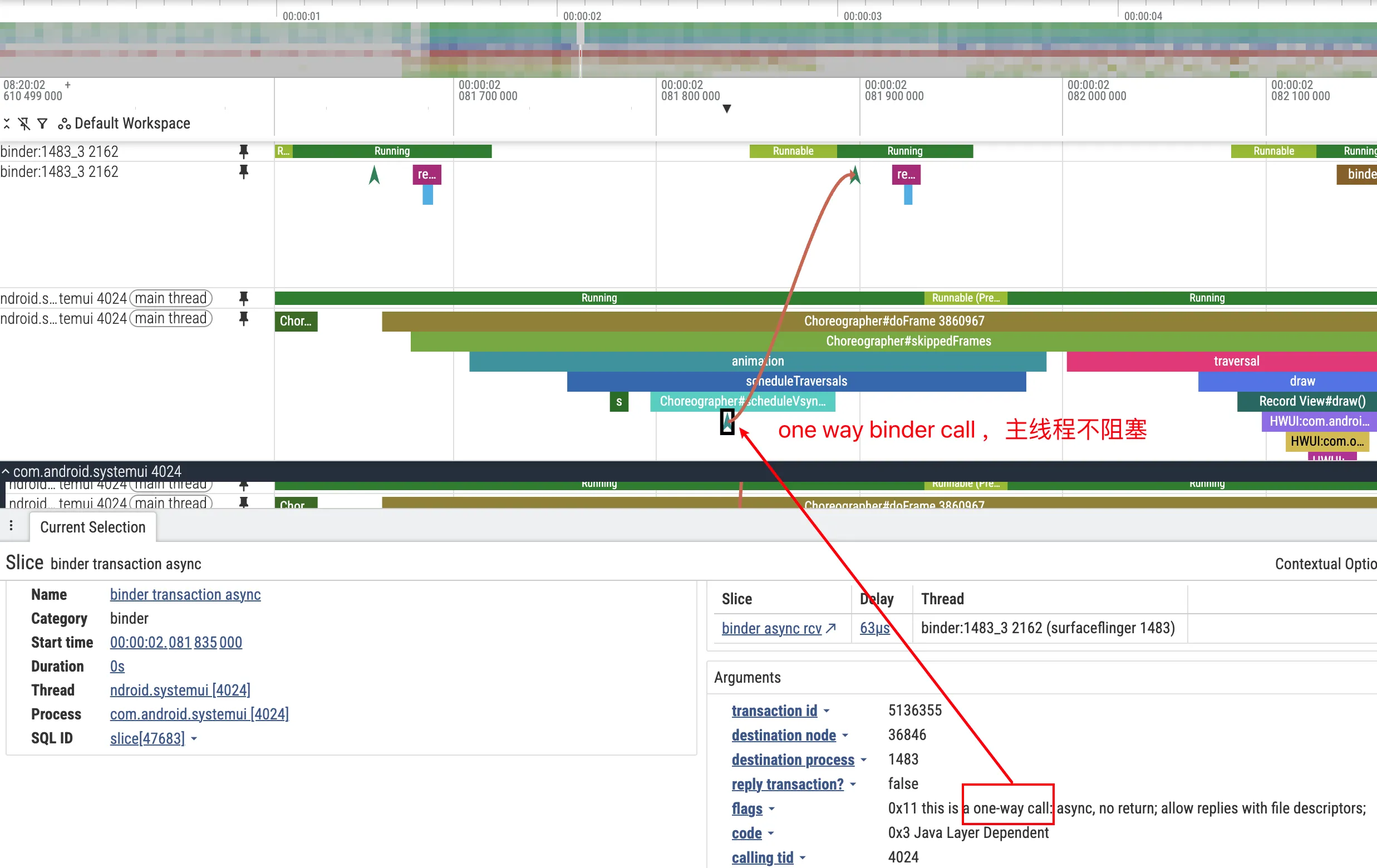Click the unpin all tracks icon
The height and width of the screenshot is (868, 1377).
(x=24, y=124)
